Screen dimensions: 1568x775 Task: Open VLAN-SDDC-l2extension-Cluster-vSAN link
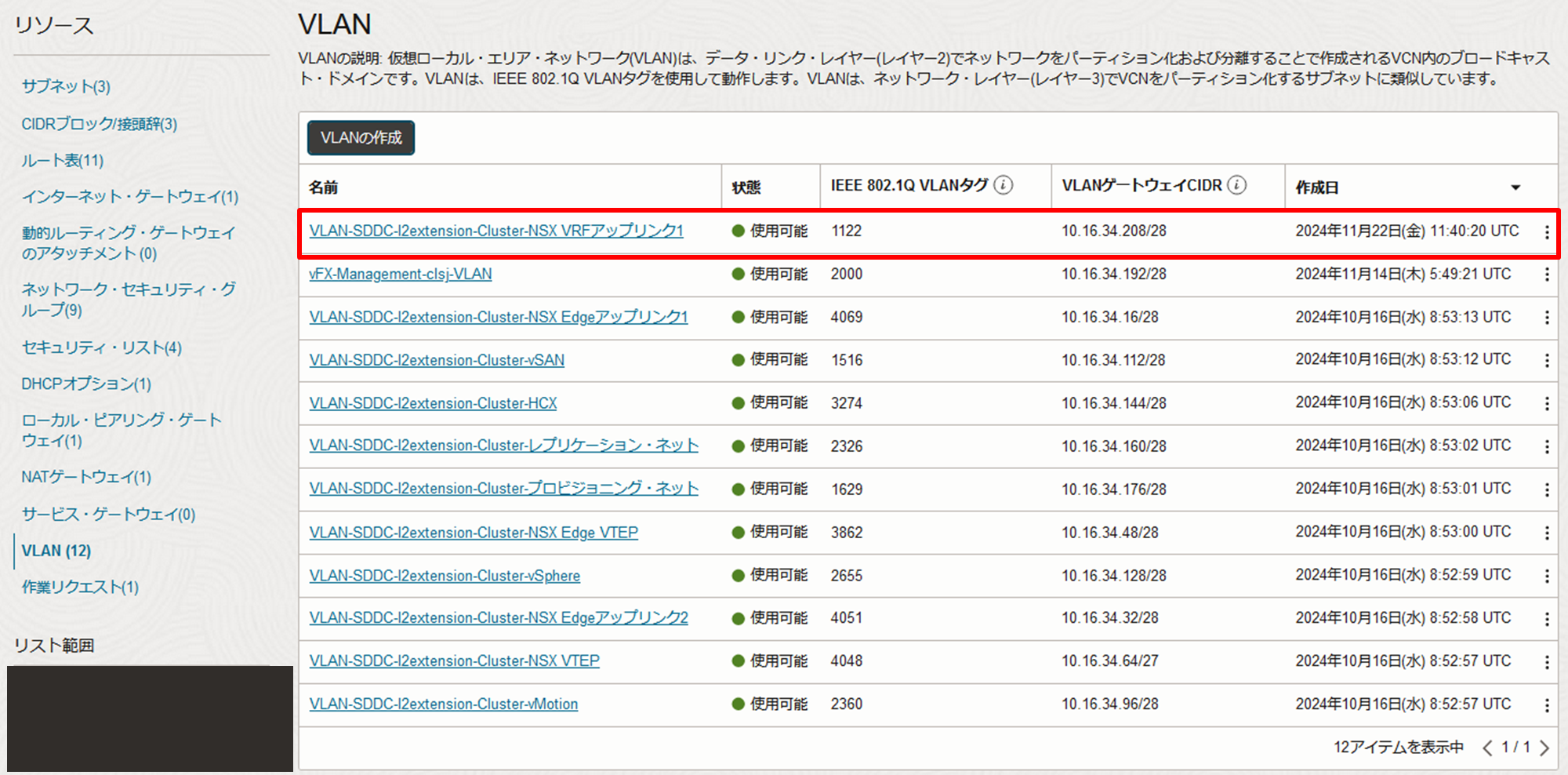click(437, 360)
